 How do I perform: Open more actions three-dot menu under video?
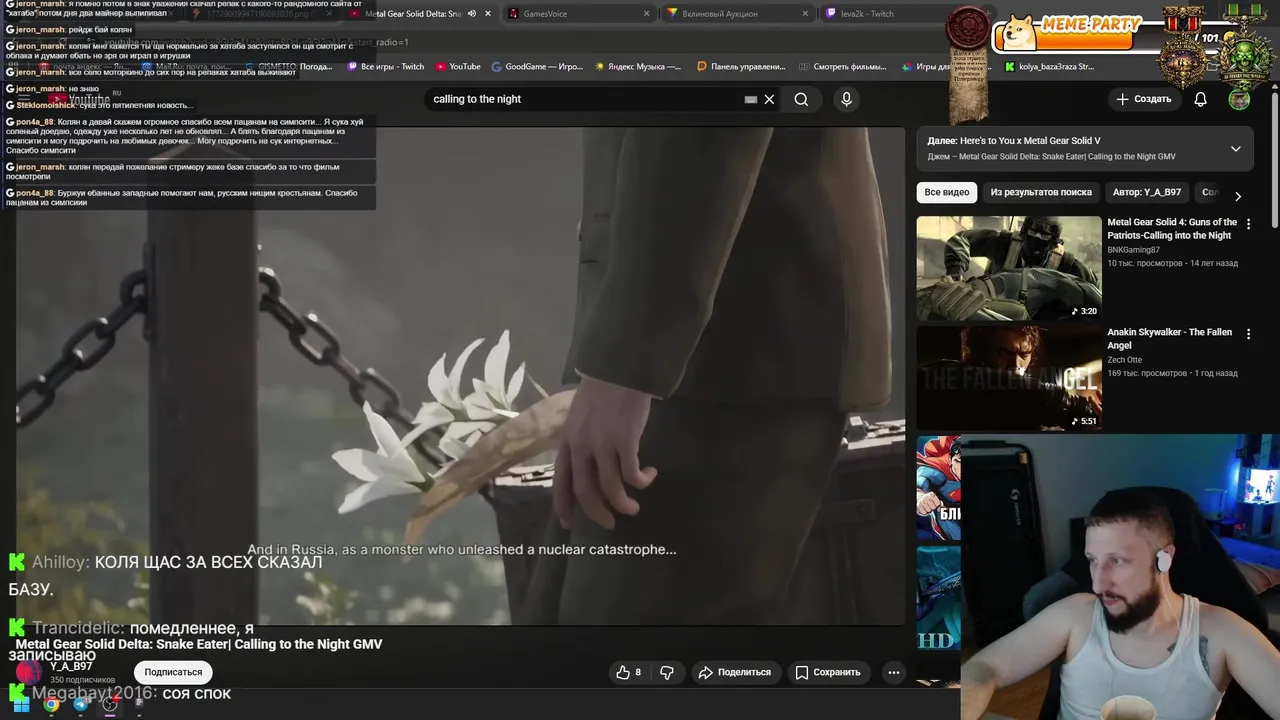[894, 672]
